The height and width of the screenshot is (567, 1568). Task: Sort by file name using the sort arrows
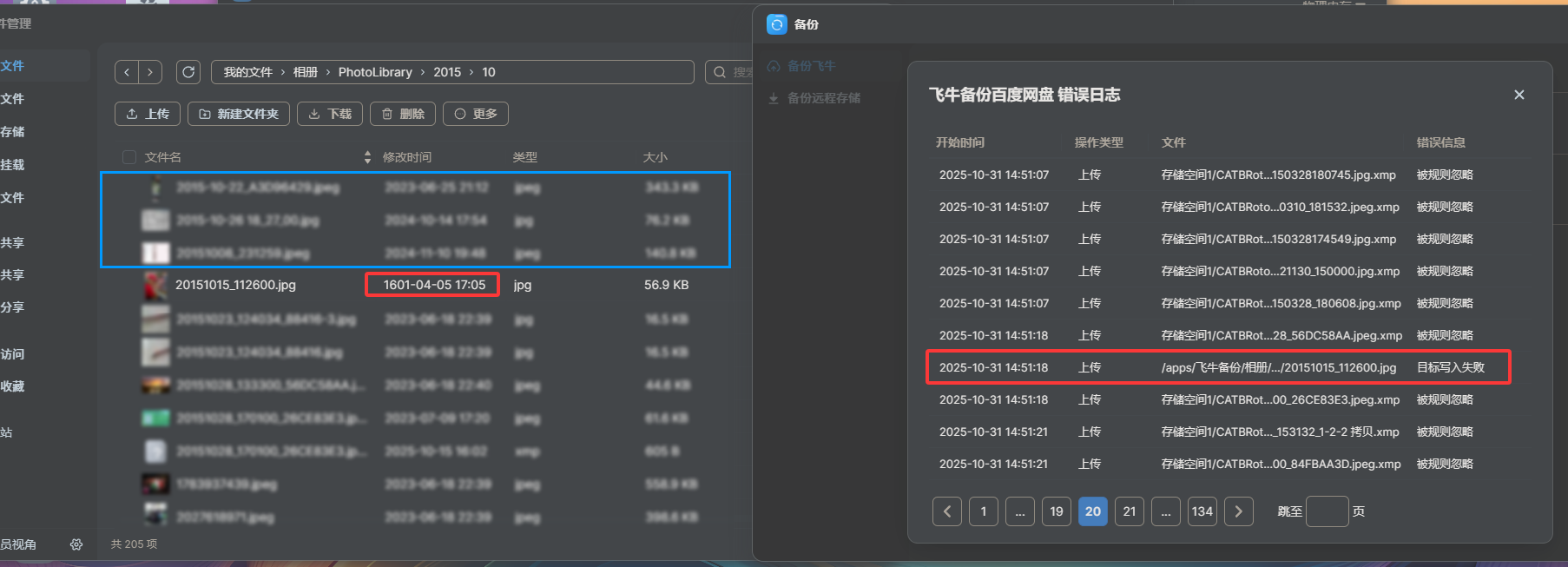tap(367, 157)
